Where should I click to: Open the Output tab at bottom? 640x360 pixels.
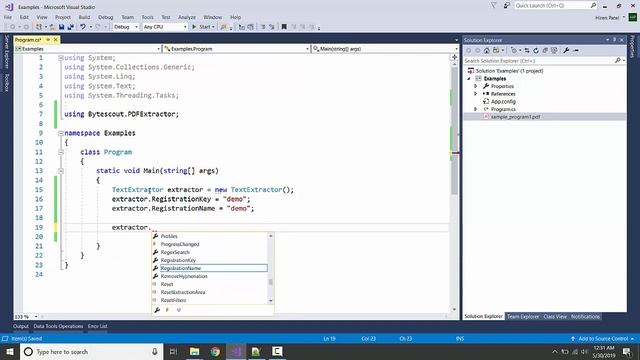click(21, 327)
